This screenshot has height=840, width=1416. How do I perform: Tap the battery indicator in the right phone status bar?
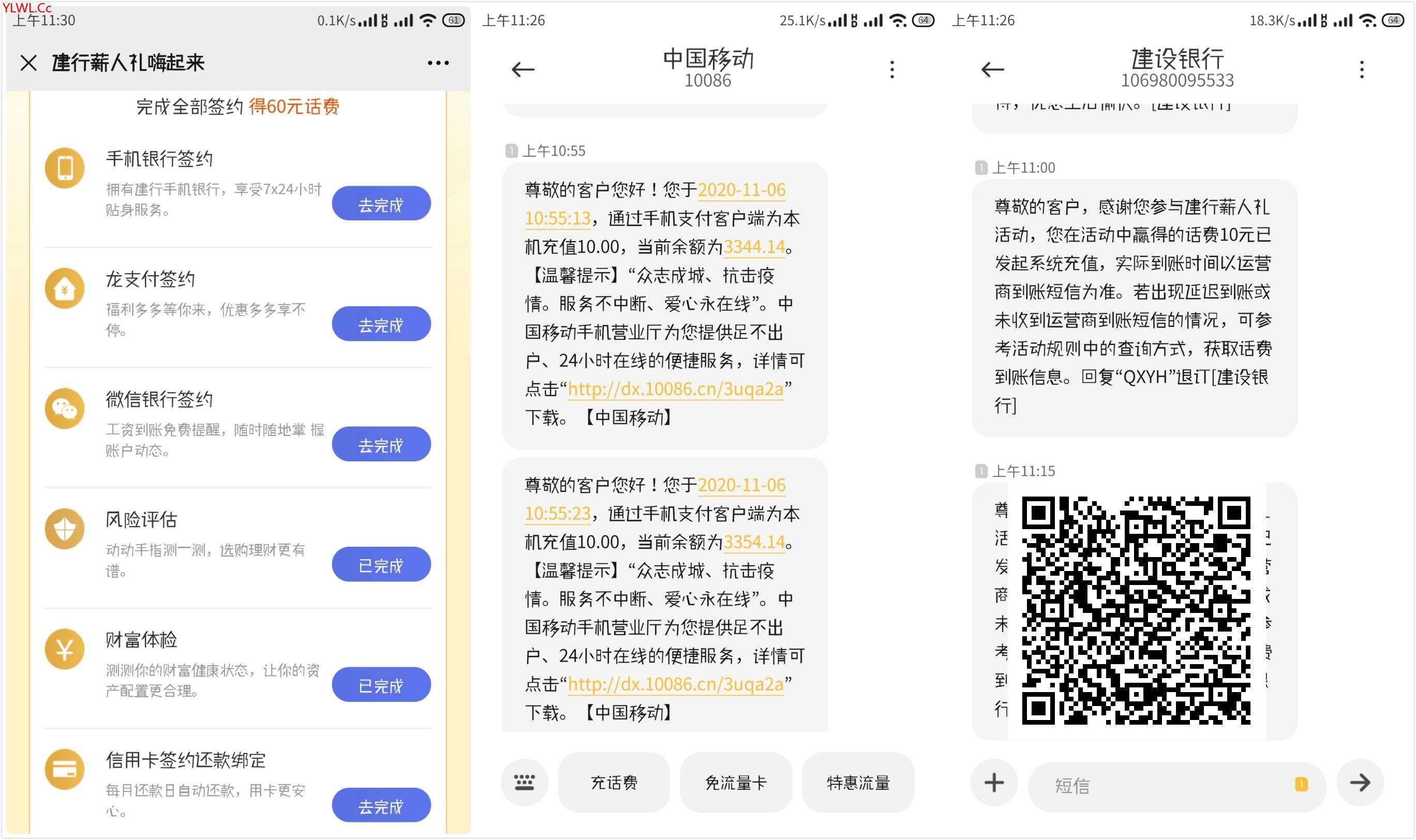[x=1393, y=21]
